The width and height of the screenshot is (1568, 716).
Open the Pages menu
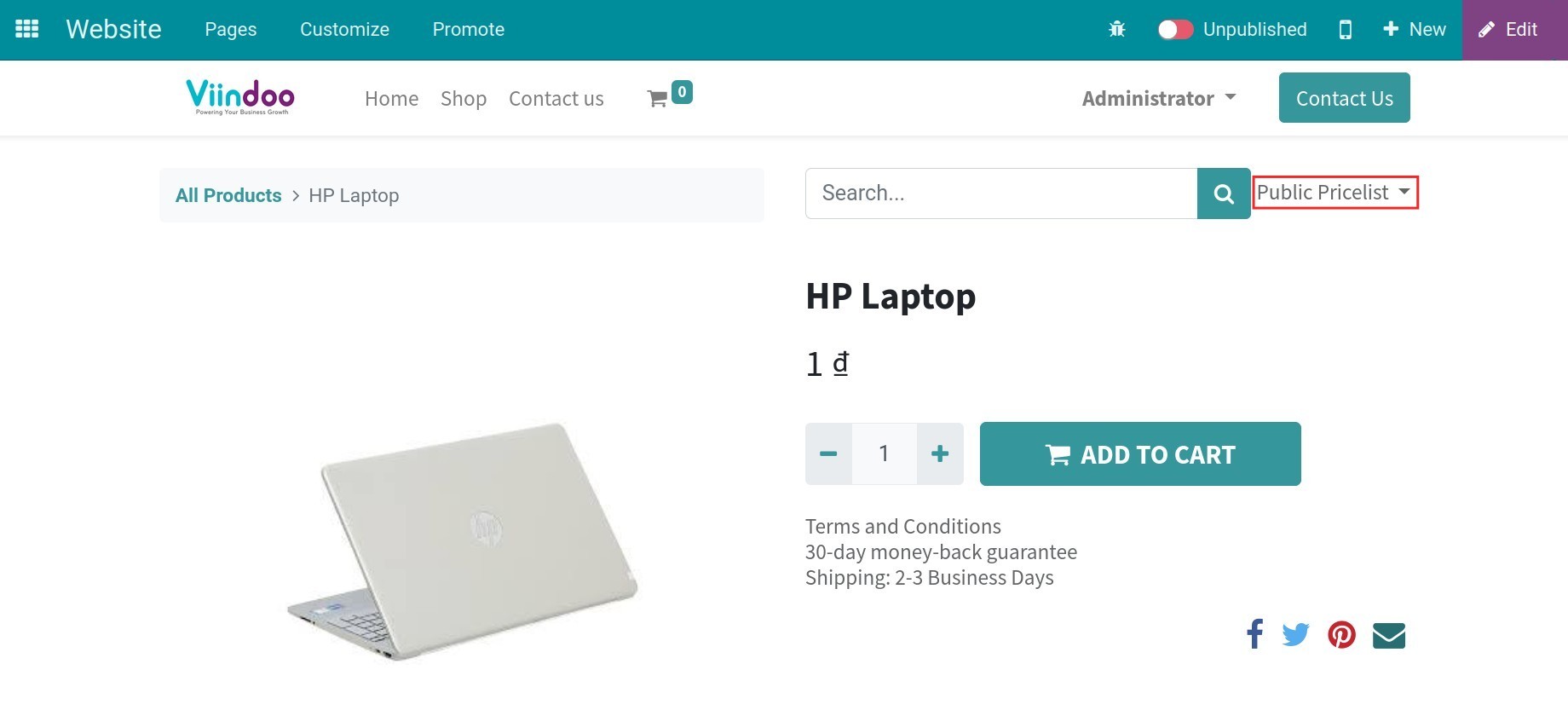click(230, 30)
